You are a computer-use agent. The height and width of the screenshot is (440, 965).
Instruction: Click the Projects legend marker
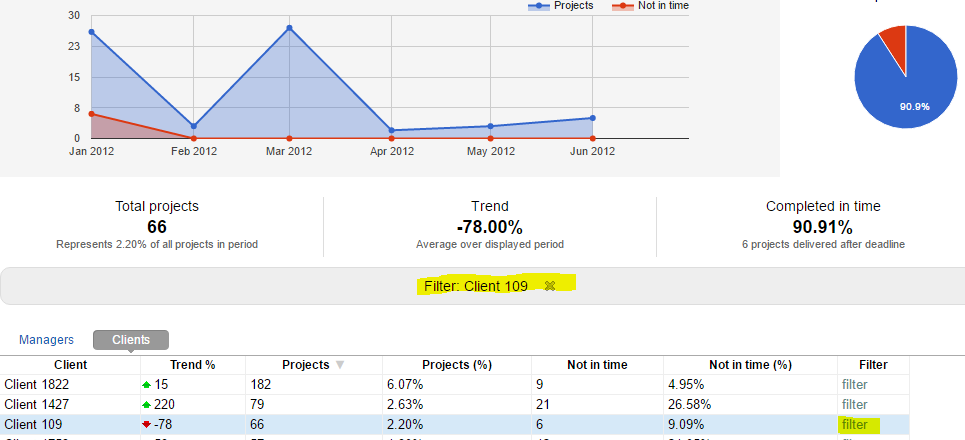tap(540, 6)
